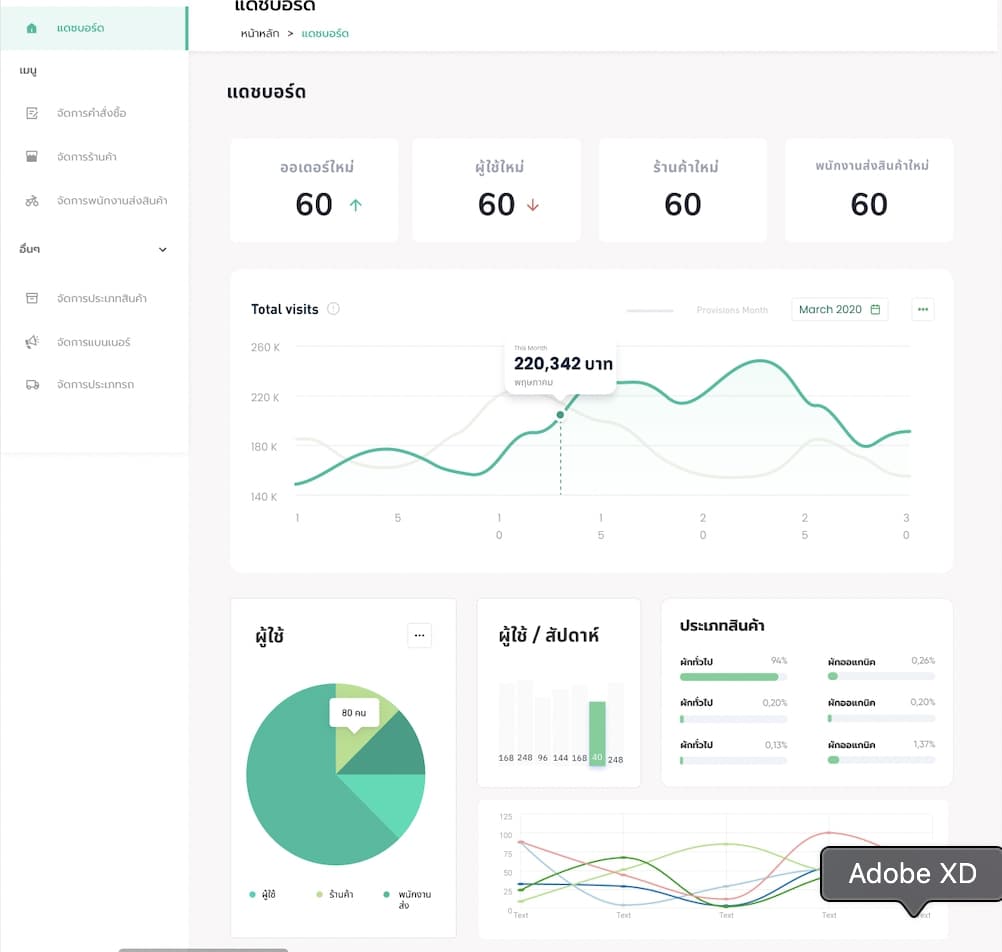The height and width of the screenshot is (952, 1002).
Task: Open the March 2020 date picker
Action: click(839, 309)
